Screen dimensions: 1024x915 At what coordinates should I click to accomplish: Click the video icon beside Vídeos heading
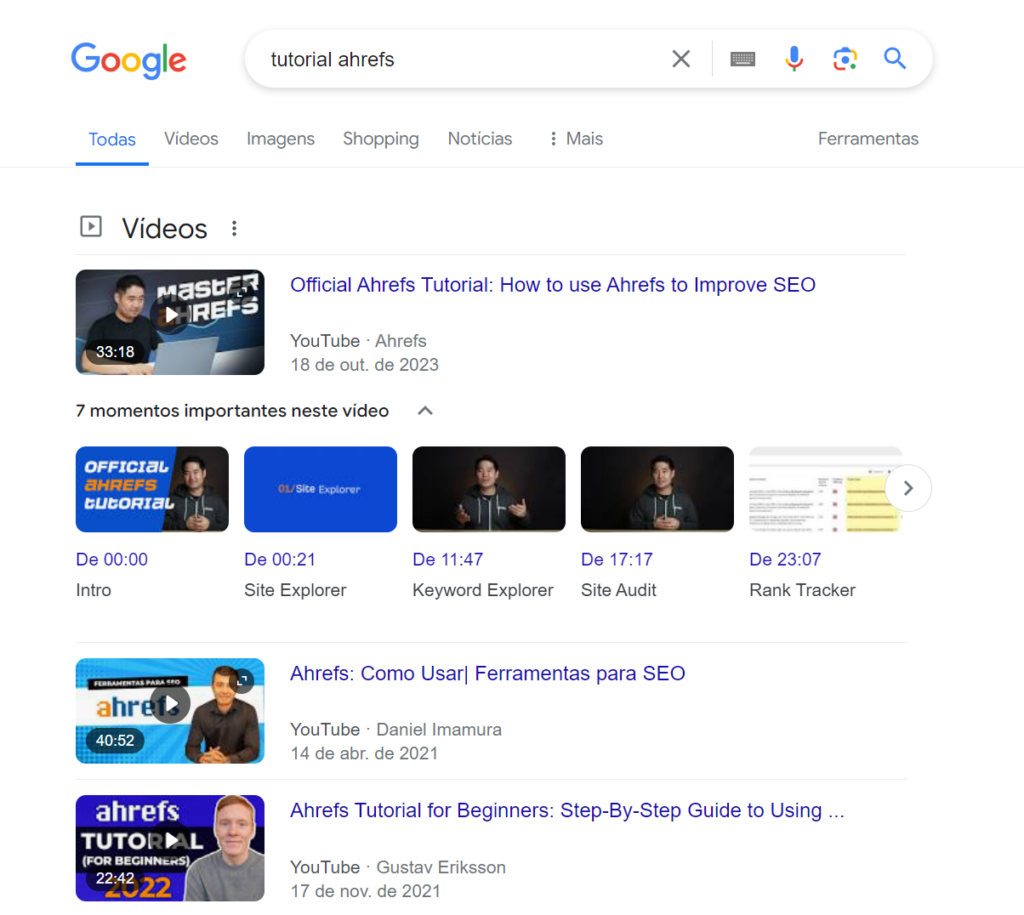tap(91, 227)
